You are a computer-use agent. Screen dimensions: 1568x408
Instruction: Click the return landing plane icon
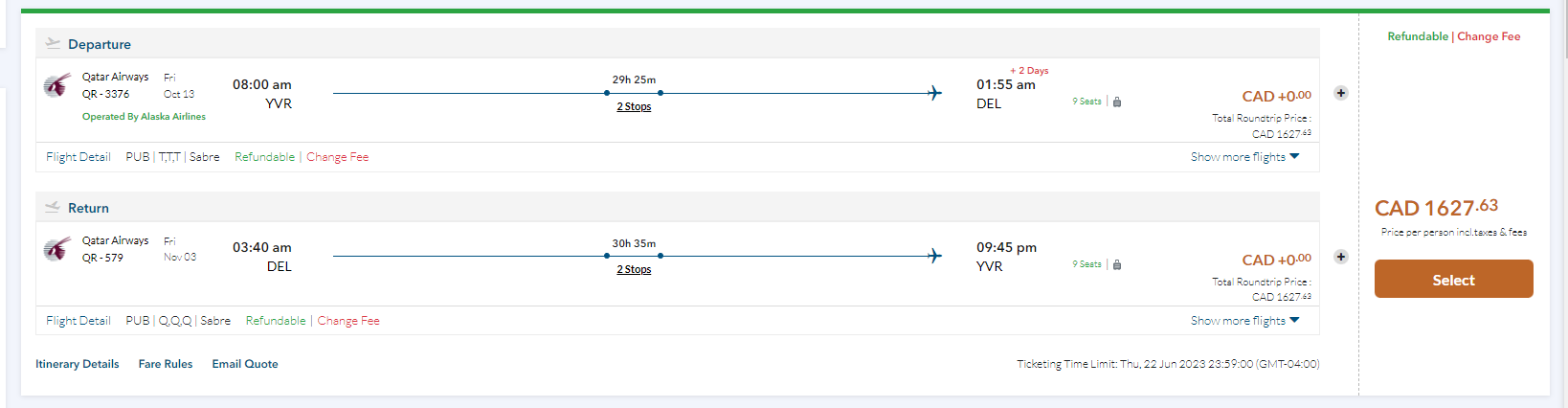point(53,208)
